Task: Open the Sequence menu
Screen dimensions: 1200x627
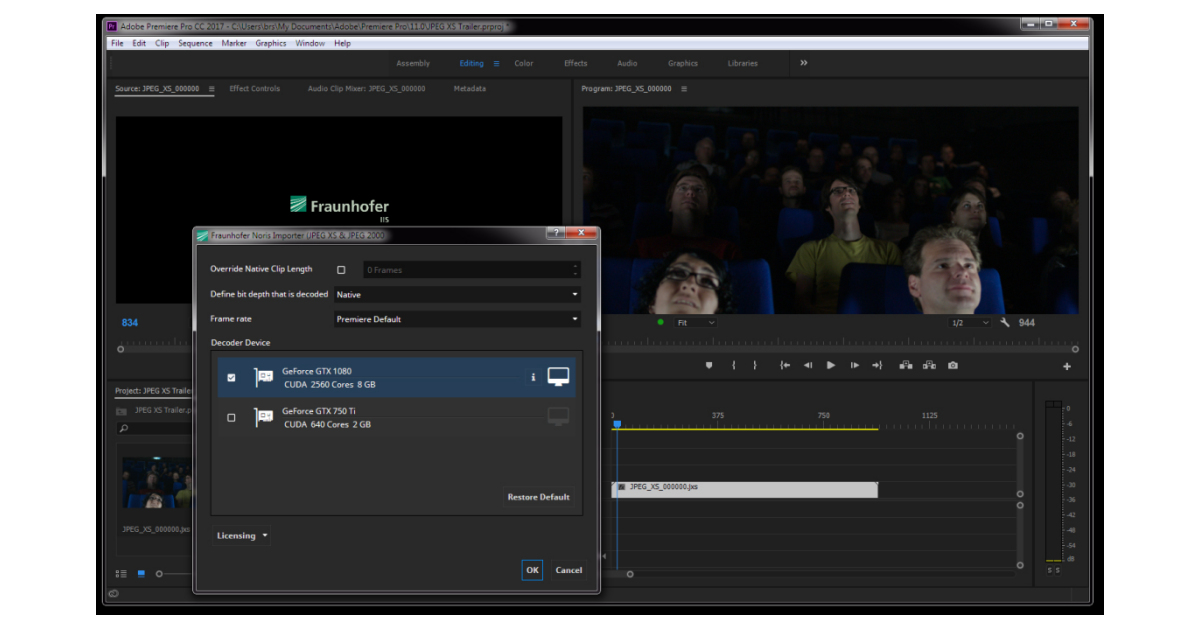Action: pos(194,43)
